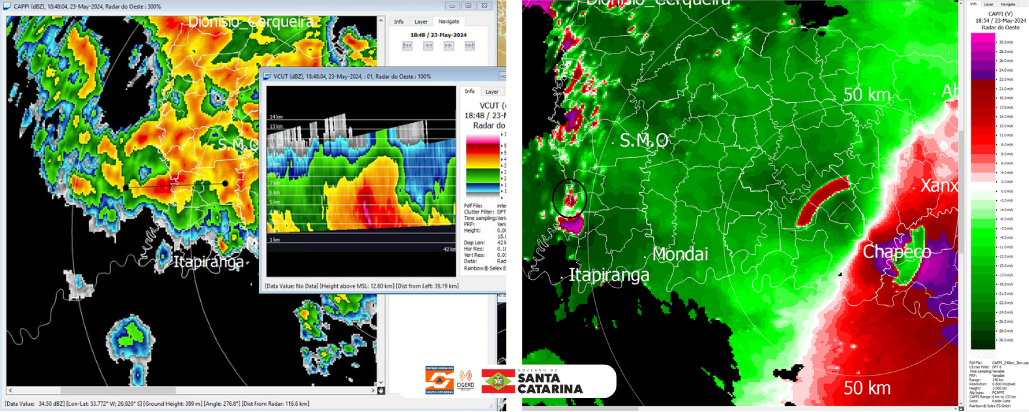Click the Height above MSL status in VCUT window
Screen dimensions: 1029x412
[356, 286]
